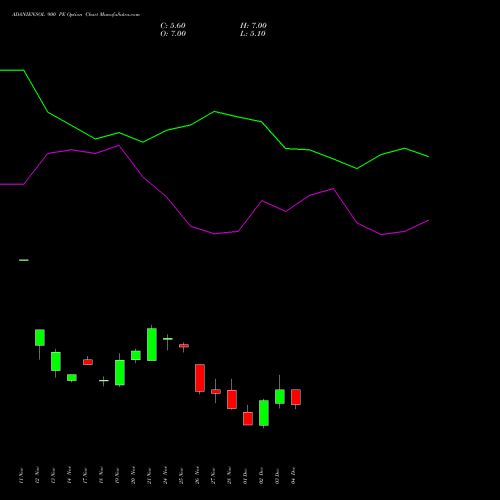Select the last red candlestick for 04 Dec
Image resolution: width=500 pixels, height=500 pixels.
tap(296, 397)
